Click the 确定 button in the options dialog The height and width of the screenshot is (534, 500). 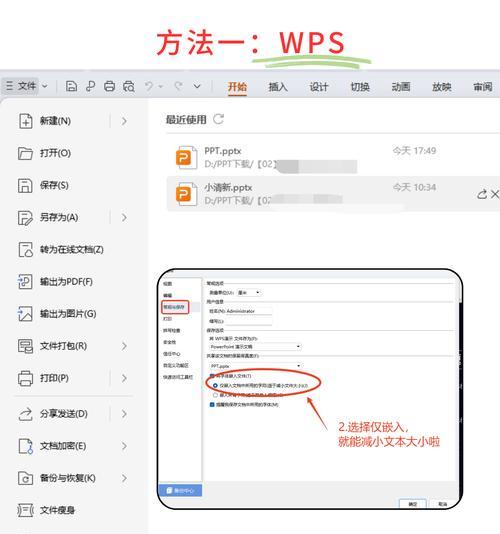pos(412,504)
